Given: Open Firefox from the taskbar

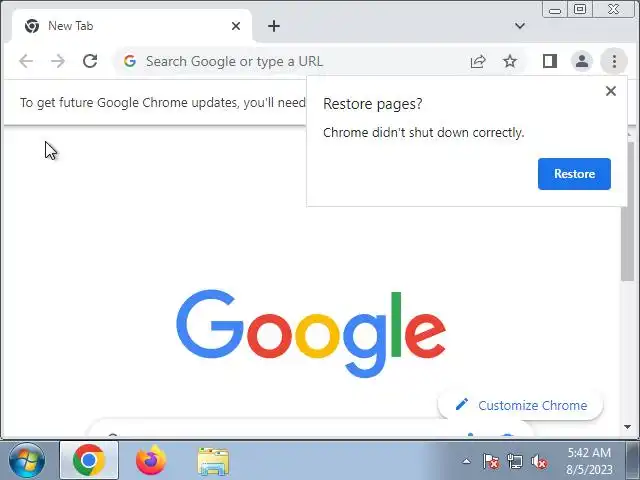Looking at the screenshot, I should click(x=151, y=460).
